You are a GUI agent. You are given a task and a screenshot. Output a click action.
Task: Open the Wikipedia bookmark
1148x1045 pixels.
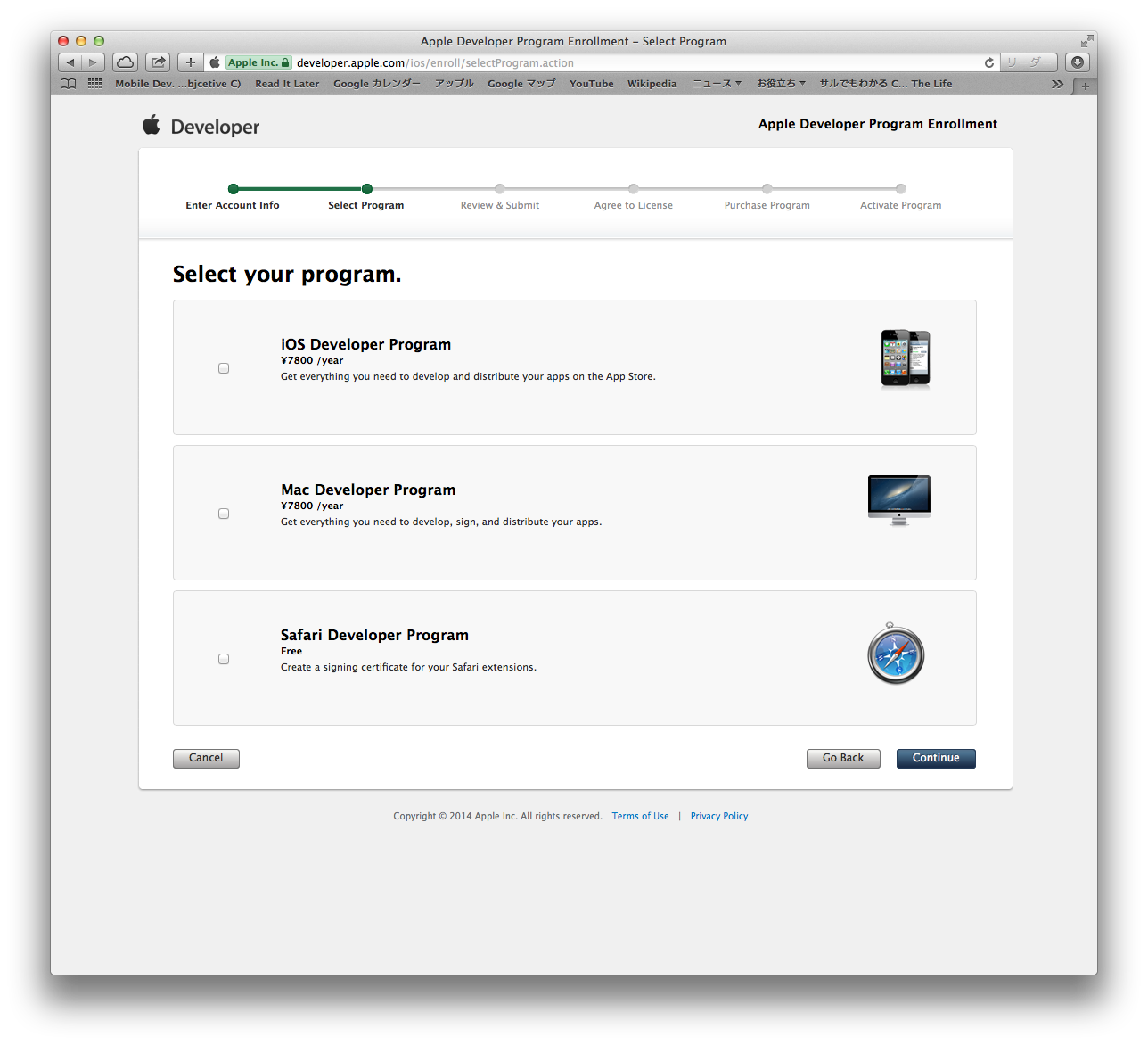pyautogui.click(x=652, y=84)
